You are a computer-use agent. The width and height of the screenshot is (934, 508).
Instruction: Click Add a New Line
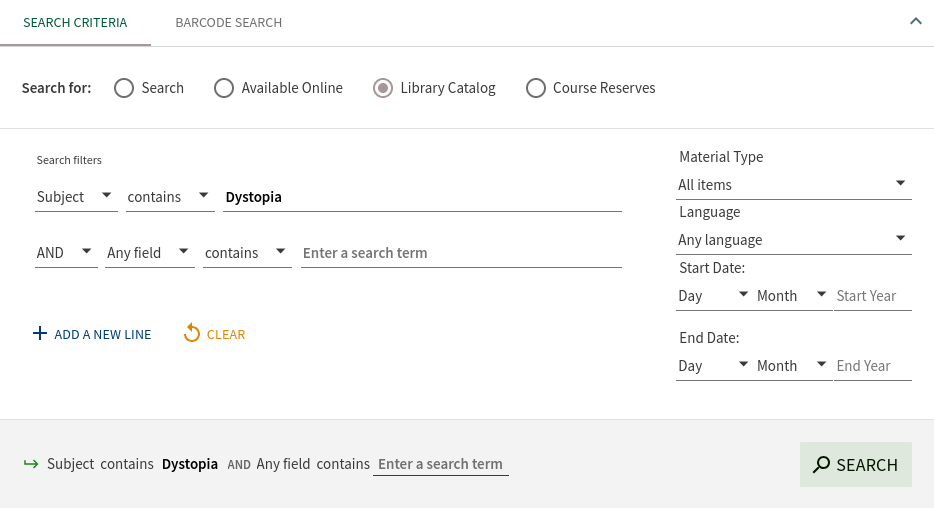[102, 334]
